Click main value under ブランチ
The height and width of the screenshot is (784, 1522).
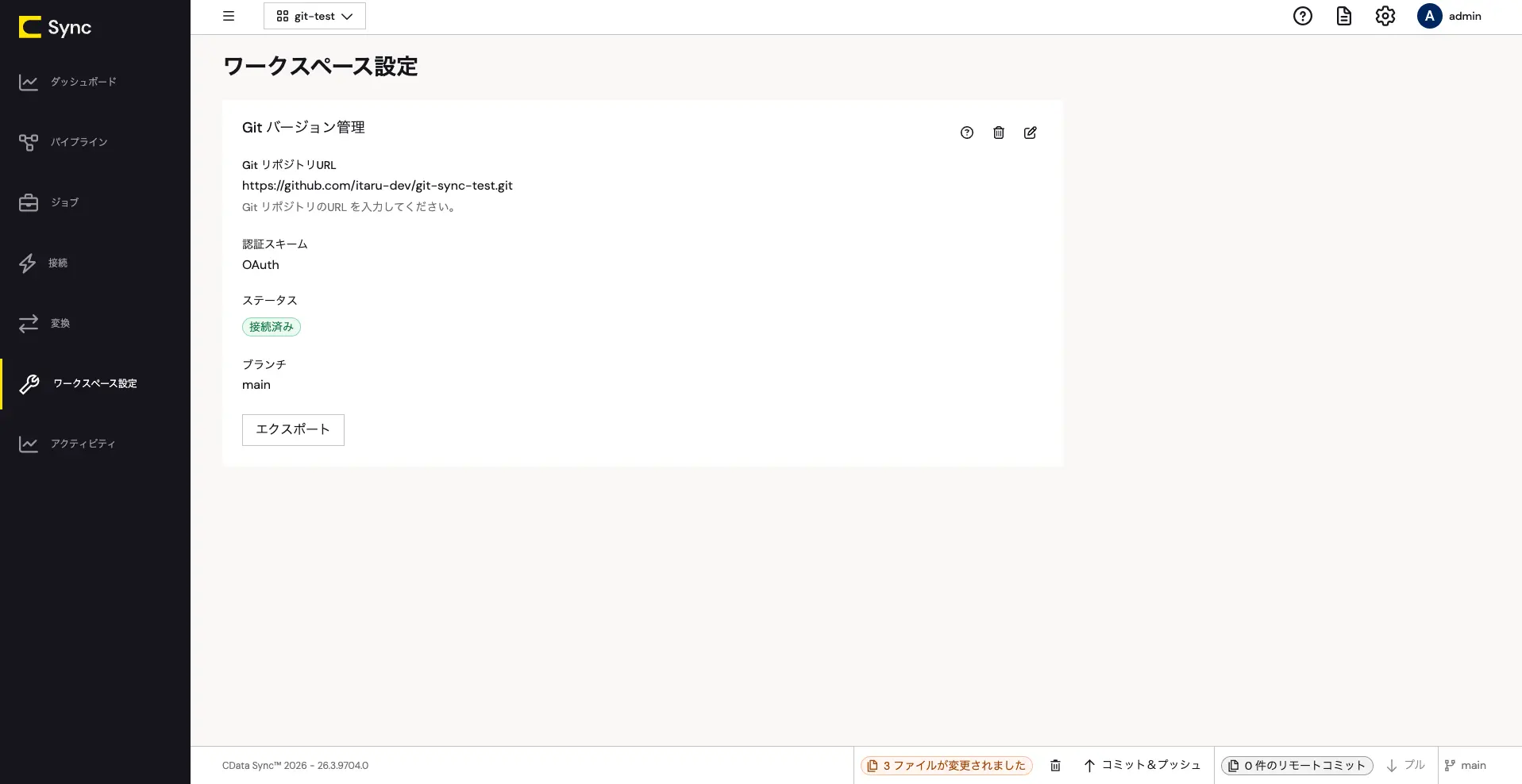click(256, 385)
